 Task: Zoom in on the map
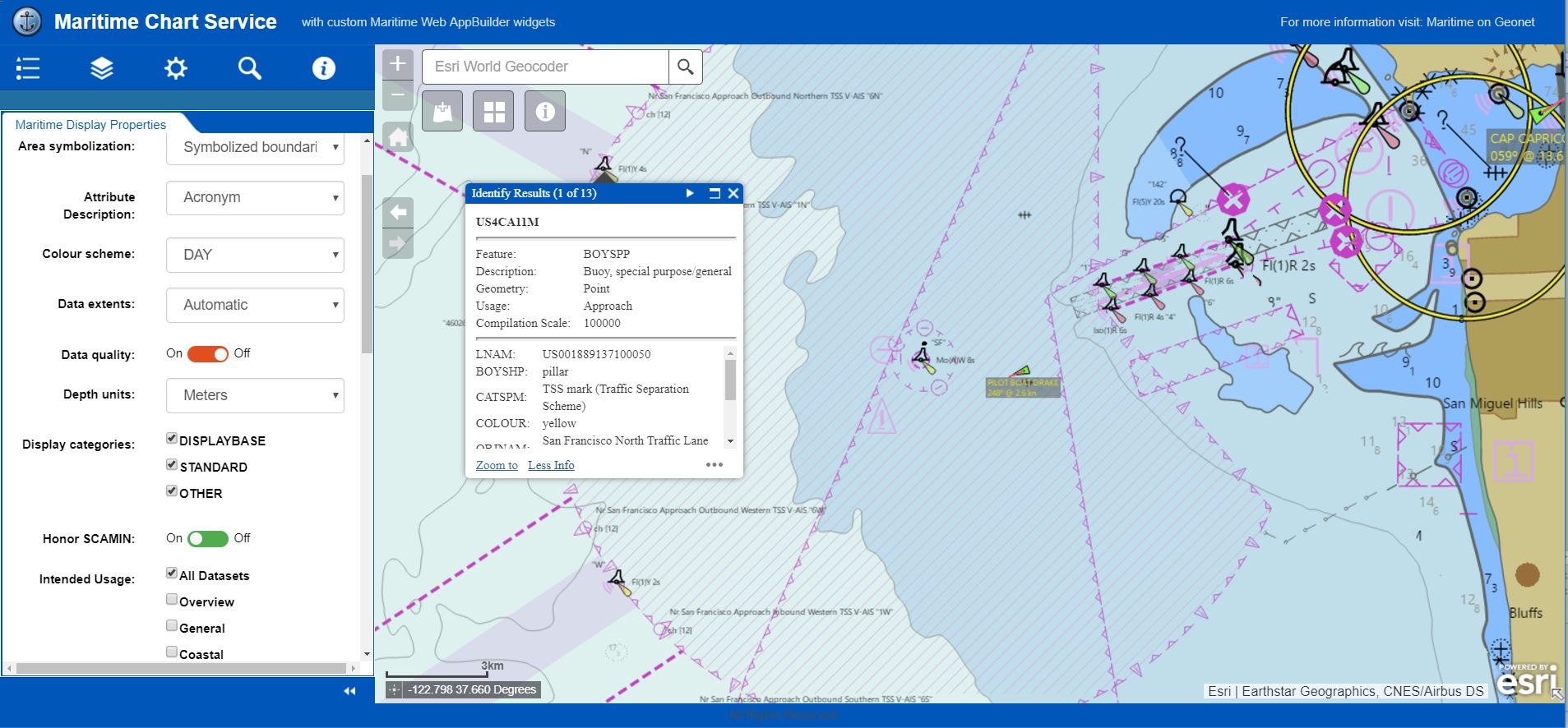point(398,64)
